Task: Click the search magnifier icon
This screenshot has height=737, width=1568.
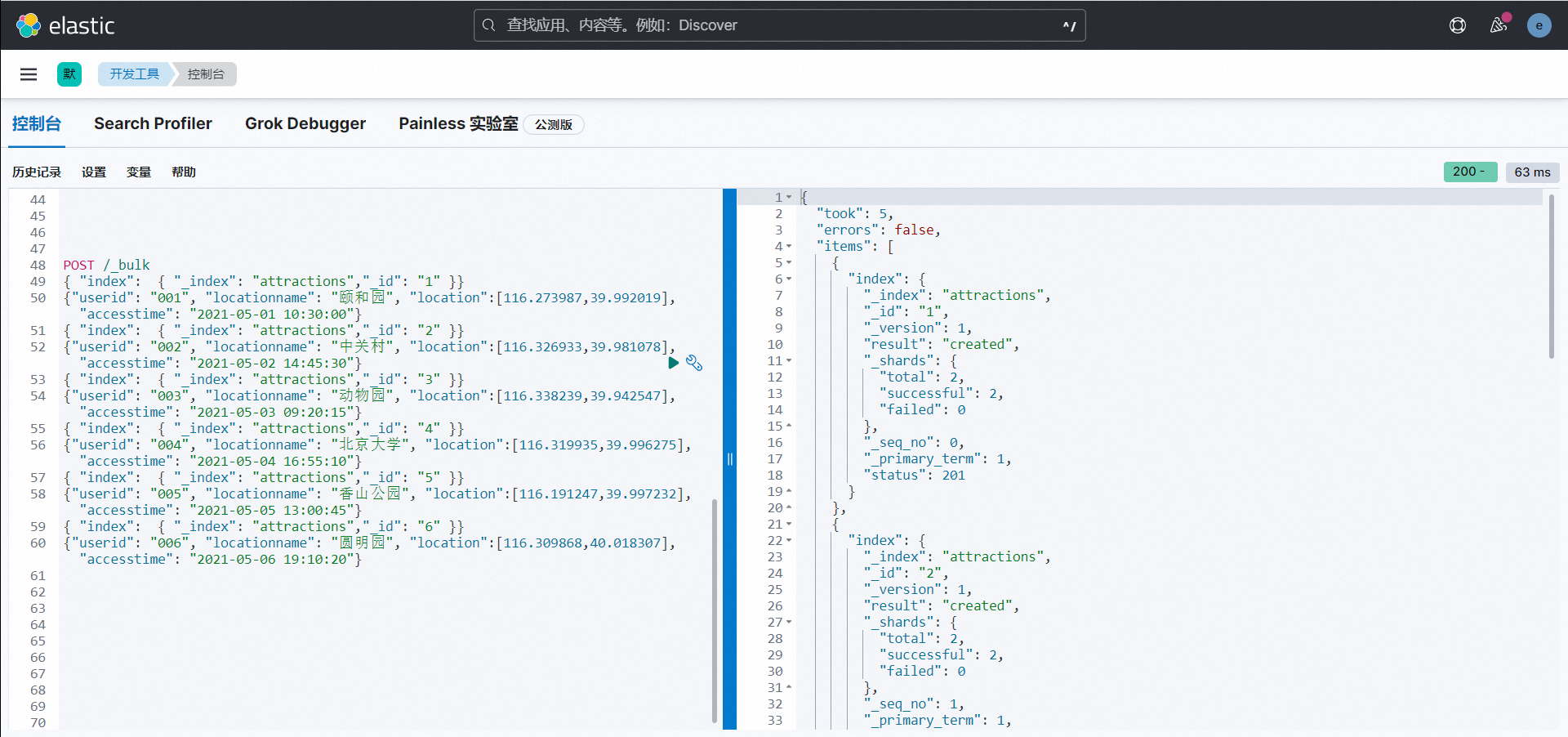Action: tap(488, 25)
